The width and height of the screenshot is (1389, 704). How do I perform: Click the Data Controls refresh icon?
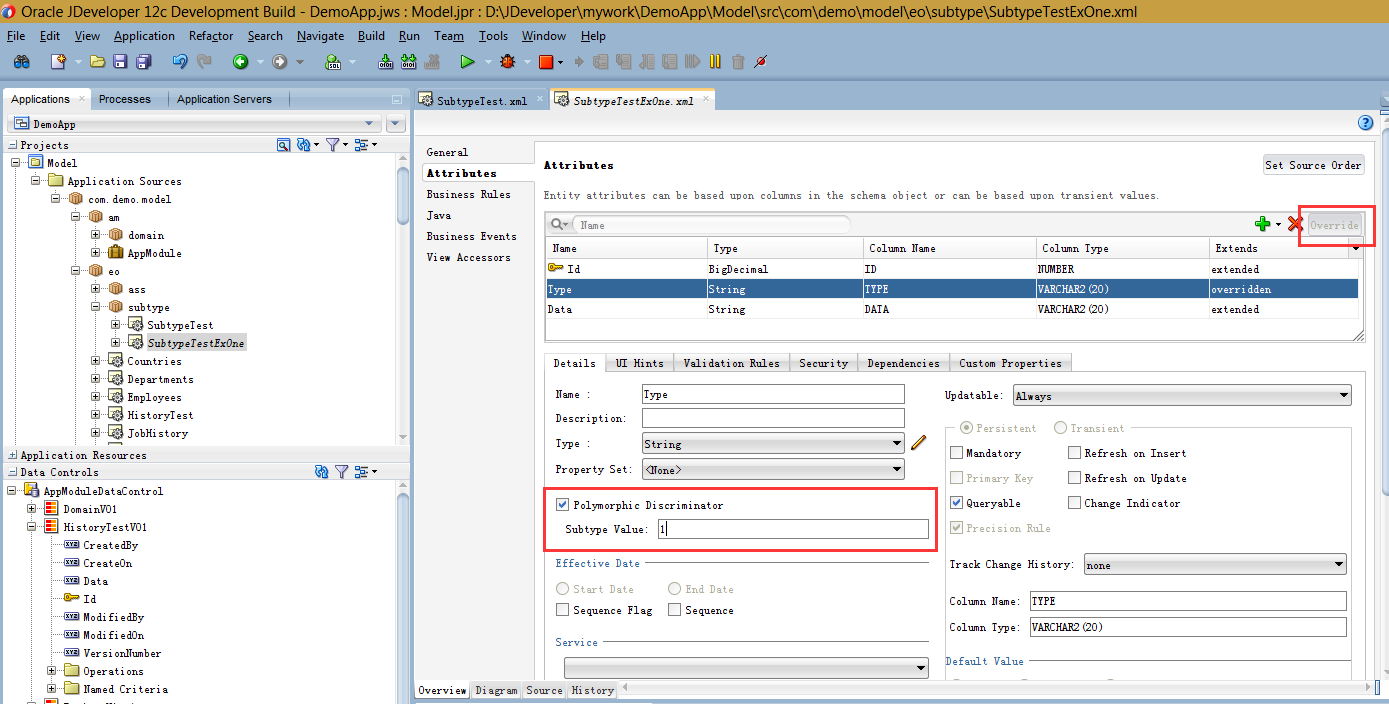[321, 472]
